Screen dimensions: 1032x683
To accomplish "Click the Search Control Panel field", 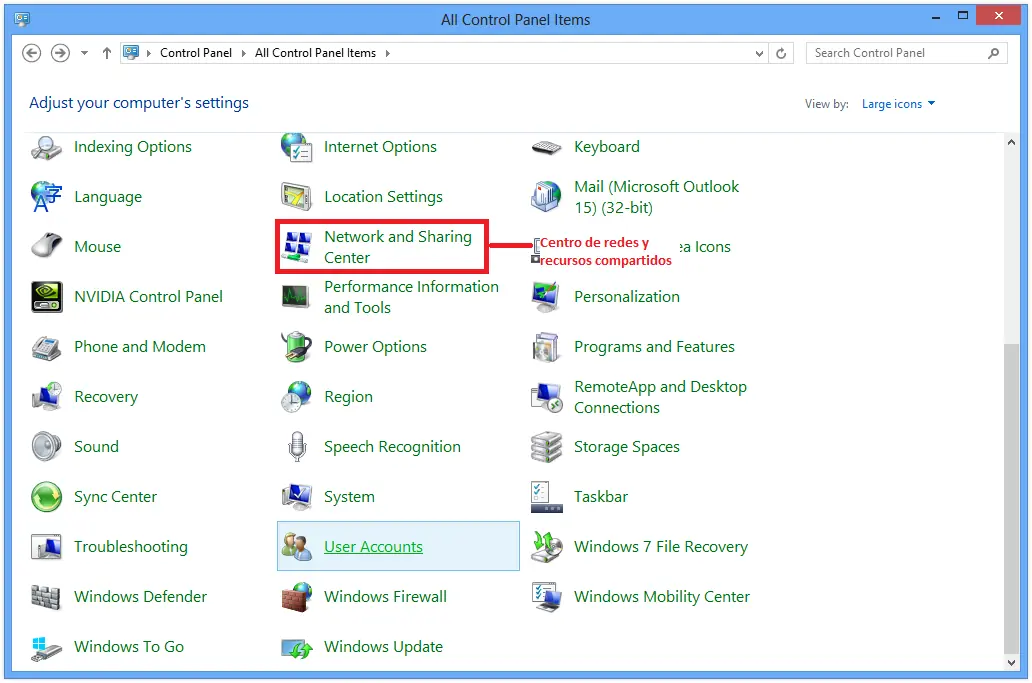I will pyautogui.click(x=906, y=53).
